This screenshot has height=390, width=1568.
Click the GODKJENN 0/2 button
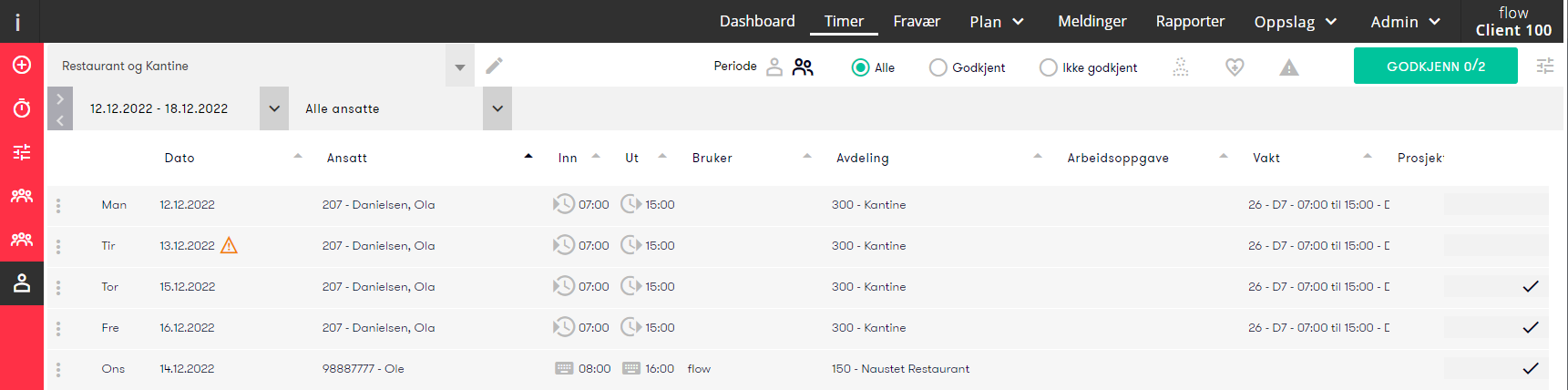pos(1435,66)
